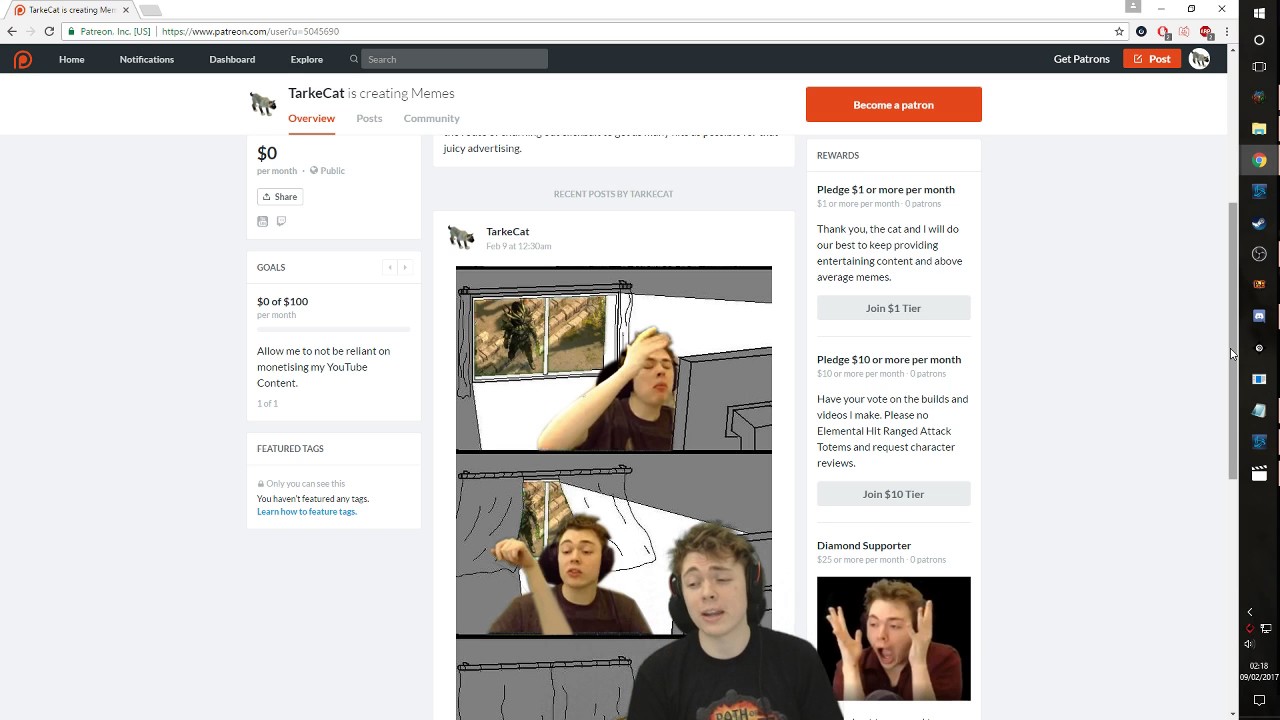Click the orange Post button
The height and width of the screenshot is (720, 1280).
[x=1152, y=59]
